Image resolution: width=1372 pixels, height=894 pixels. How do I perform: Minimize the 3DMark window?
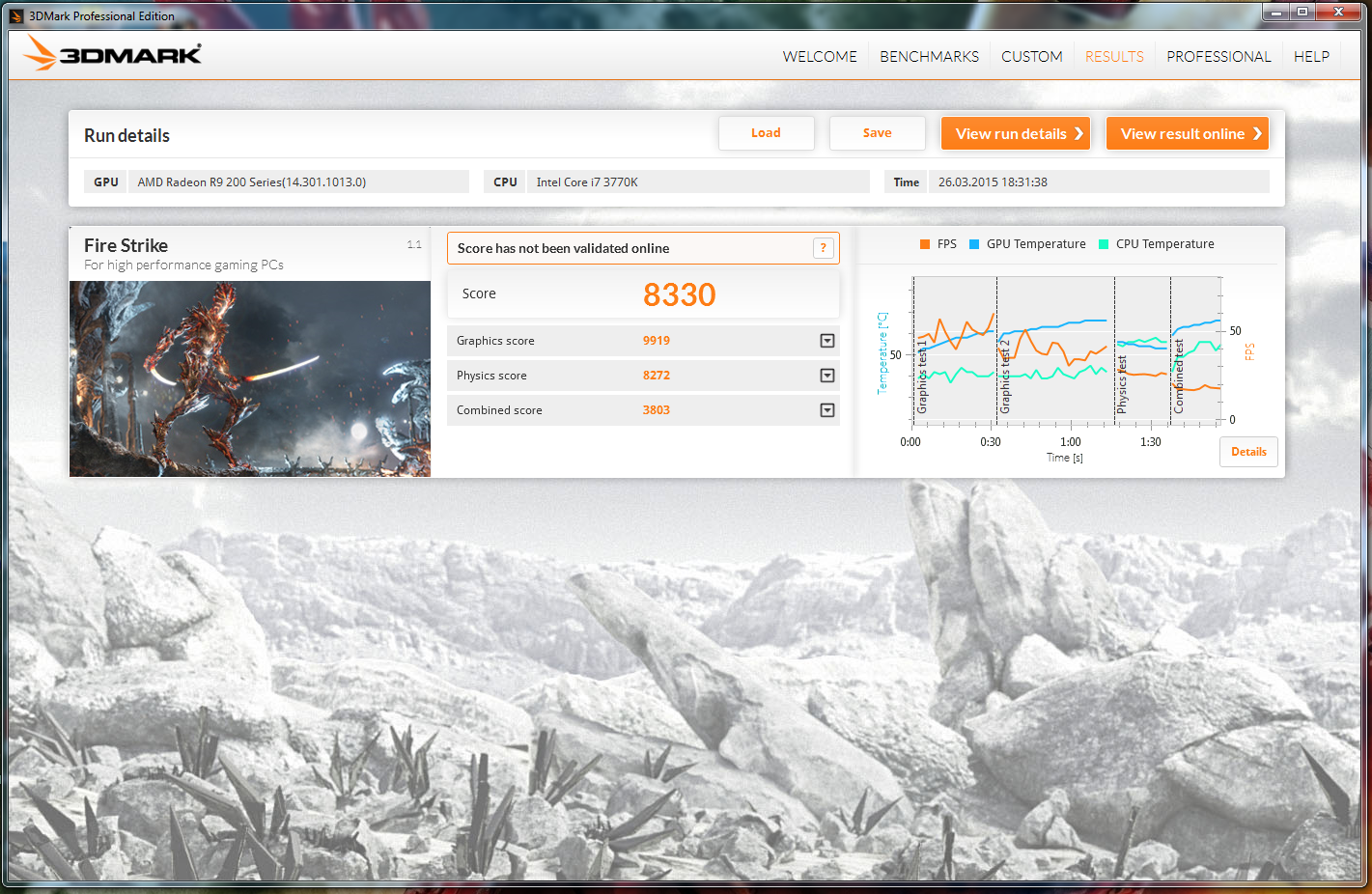(x=1276, y=12)
